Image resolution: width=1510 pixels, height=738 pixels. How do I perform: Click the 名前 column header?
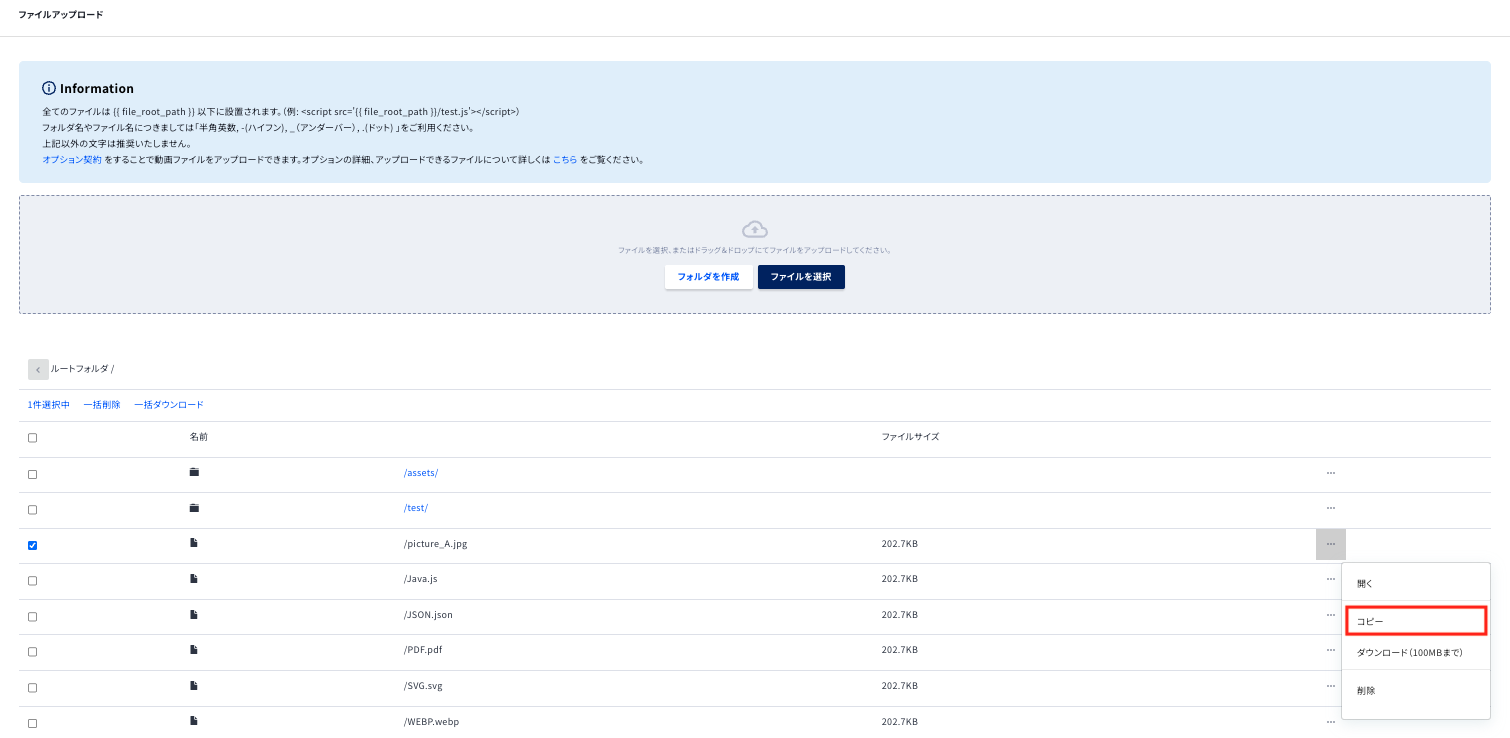(x=198, y=437)
